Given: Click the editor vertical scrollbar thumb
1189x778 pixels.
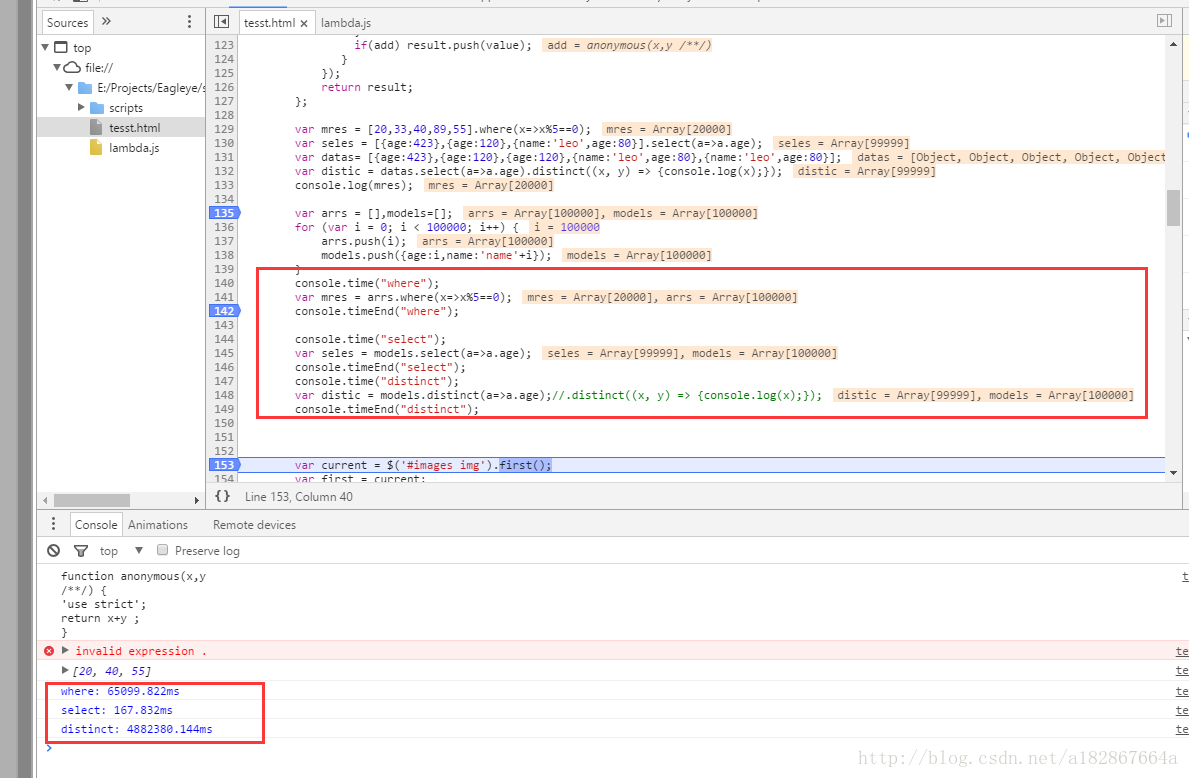Looking at the screenshot, I should [x=1174, y=208].
